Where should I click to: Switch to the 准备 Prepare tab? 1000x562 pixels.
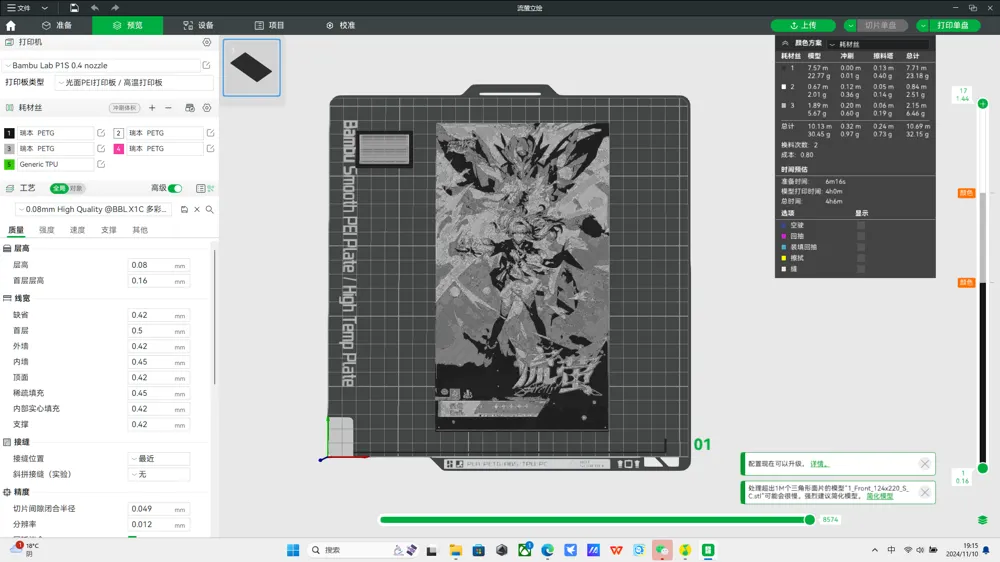pyautogui.click(x=57, y=26)
